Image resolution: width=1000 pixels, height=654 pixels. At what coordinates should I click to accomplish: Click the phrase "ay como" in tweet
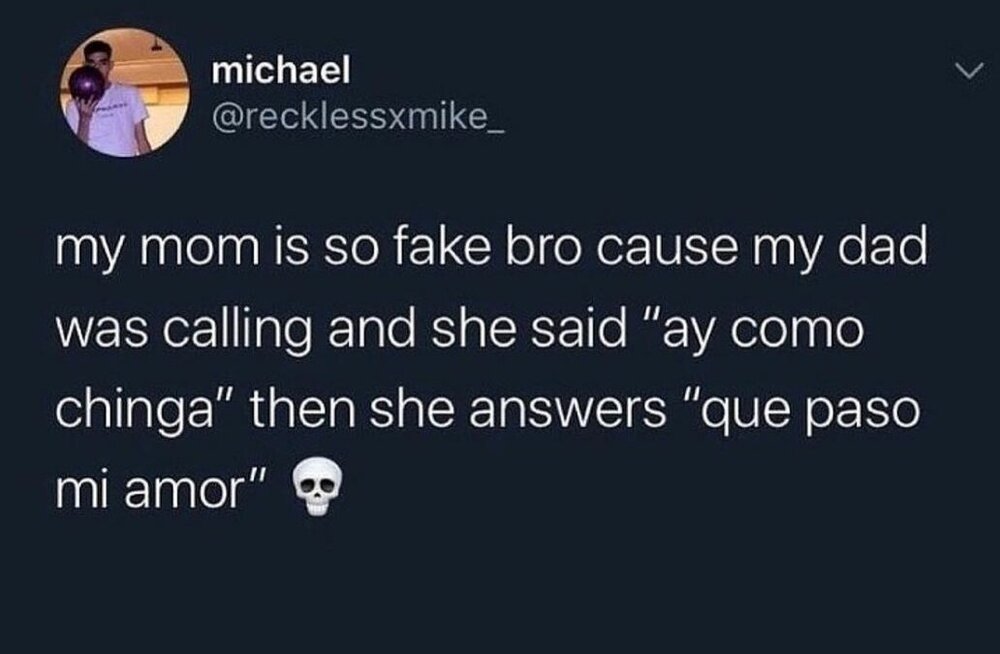pyautogui.click(x=763, y=331)
